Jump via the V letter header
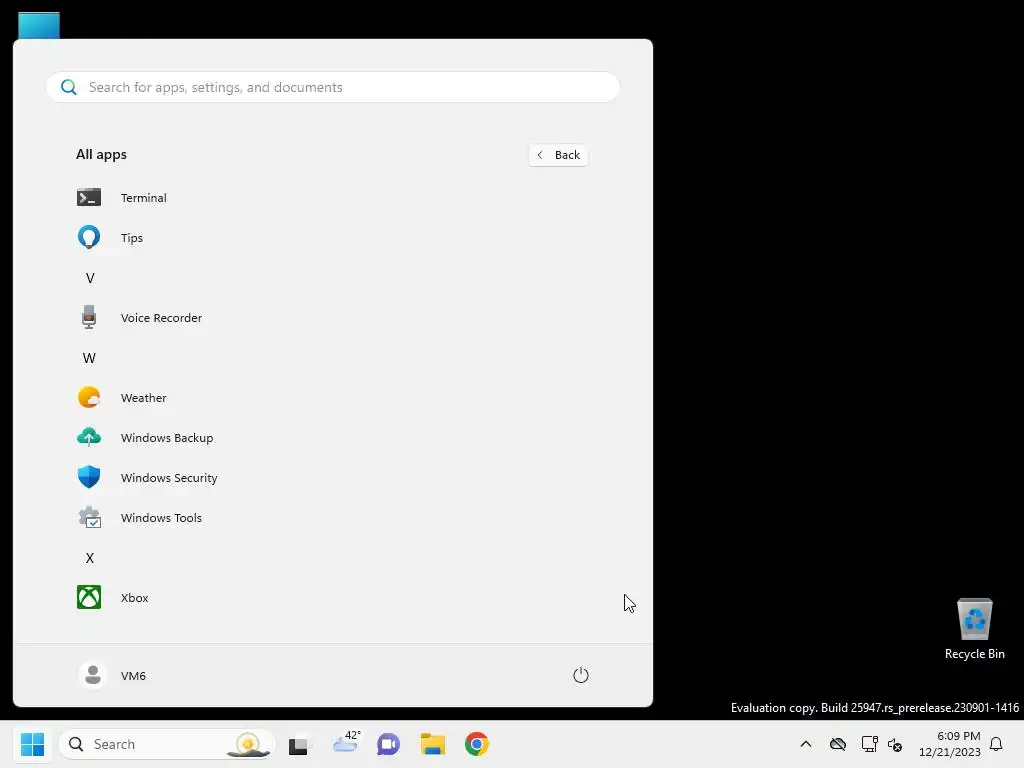This screenshot has height=768, width=1024. coord(90,278)
